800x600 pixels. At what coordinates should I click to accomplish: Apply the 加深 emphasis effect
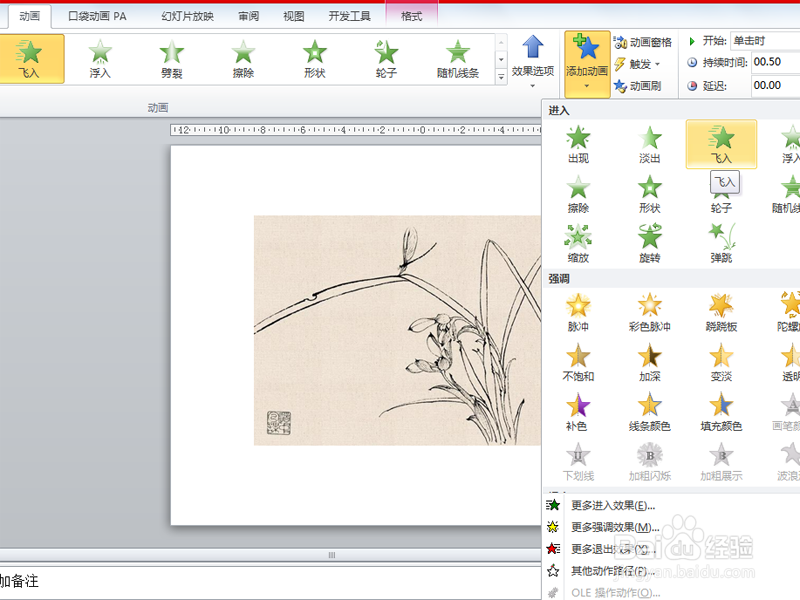[649, 362]
